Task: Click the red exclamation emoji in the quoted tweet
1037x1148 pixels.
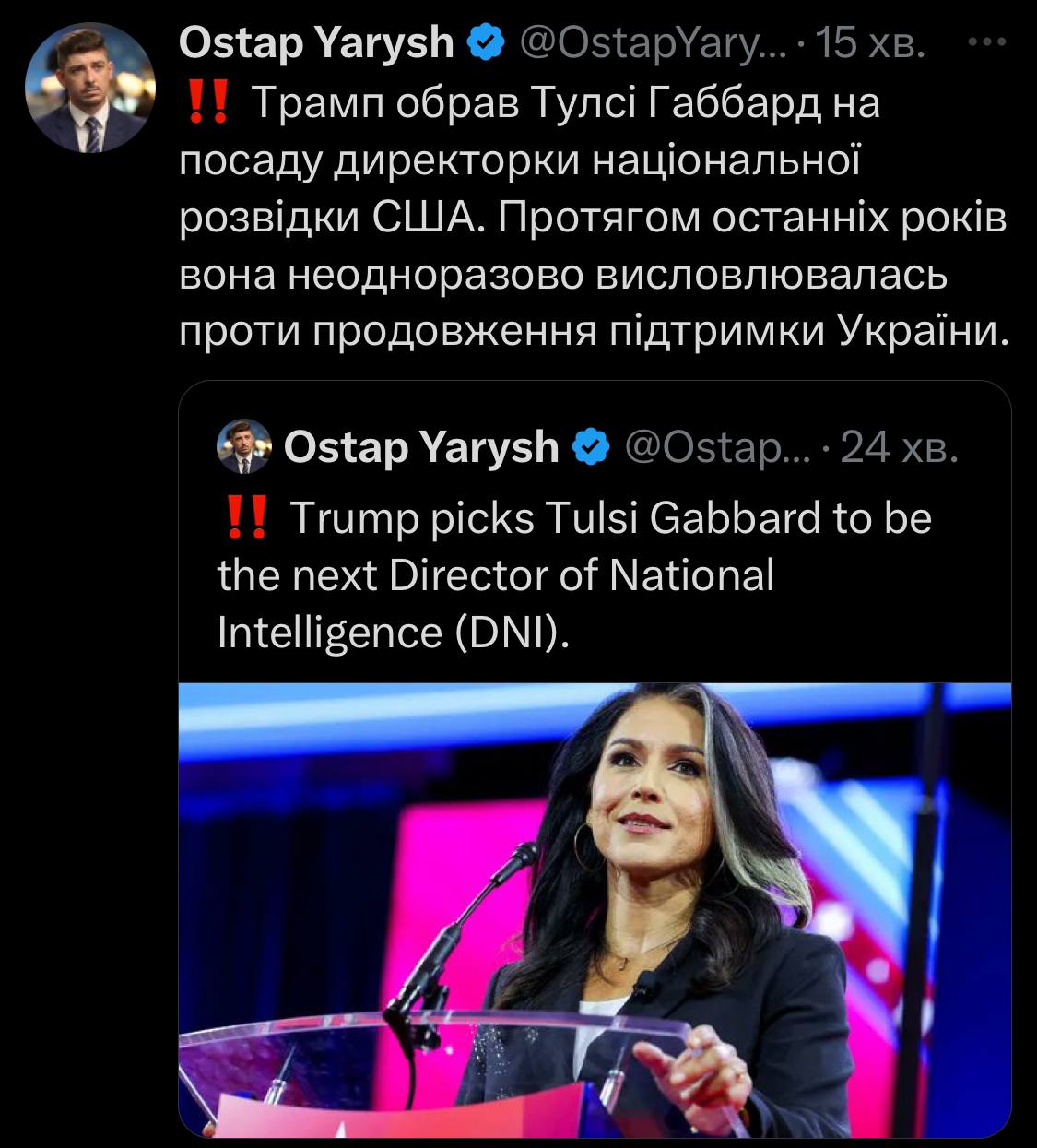Action: point(246,517)
